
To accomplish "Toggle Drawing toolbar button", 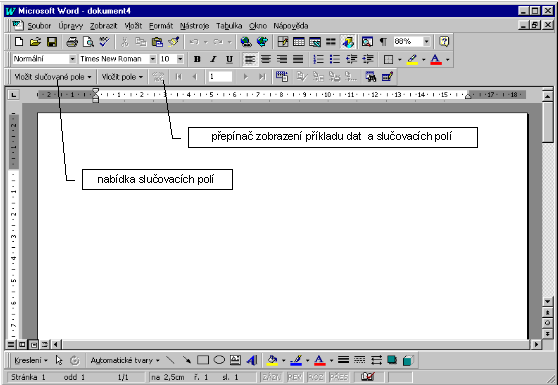I will 348,42.
